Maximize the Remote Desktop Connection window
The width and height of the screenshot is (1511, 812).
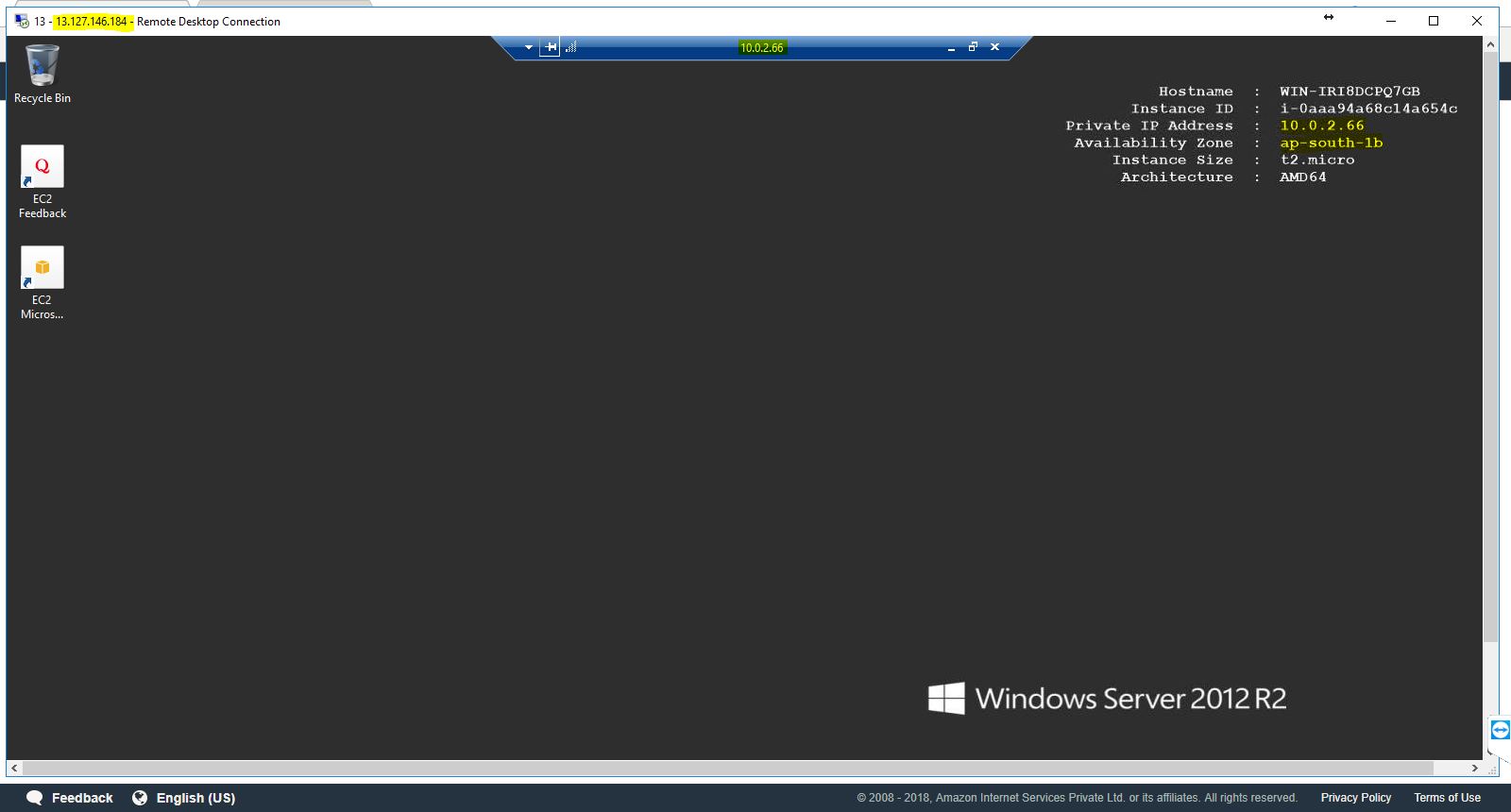click(x=1434, y=21)
